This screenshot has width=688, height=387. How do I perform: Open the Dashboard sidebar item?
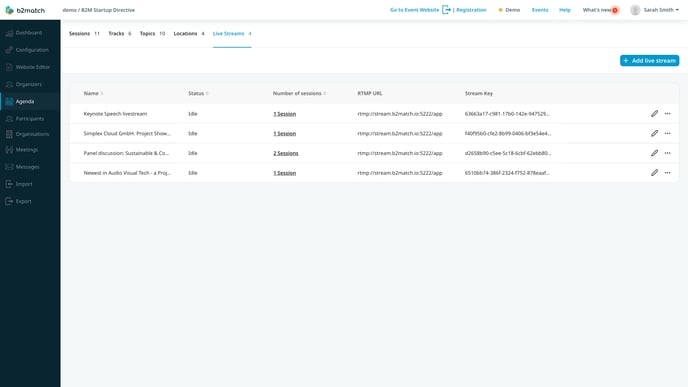coord(30,33)
